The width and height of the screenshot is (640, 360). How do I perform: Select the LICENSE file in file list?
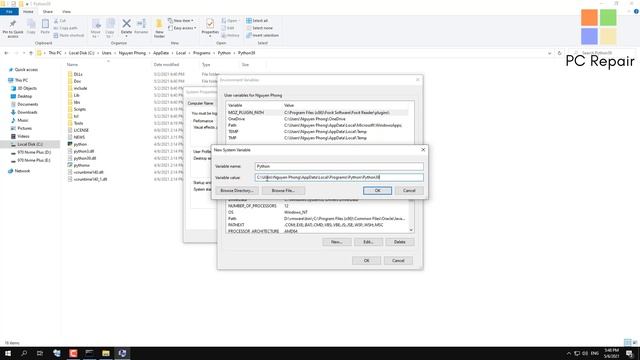(81, 130)
